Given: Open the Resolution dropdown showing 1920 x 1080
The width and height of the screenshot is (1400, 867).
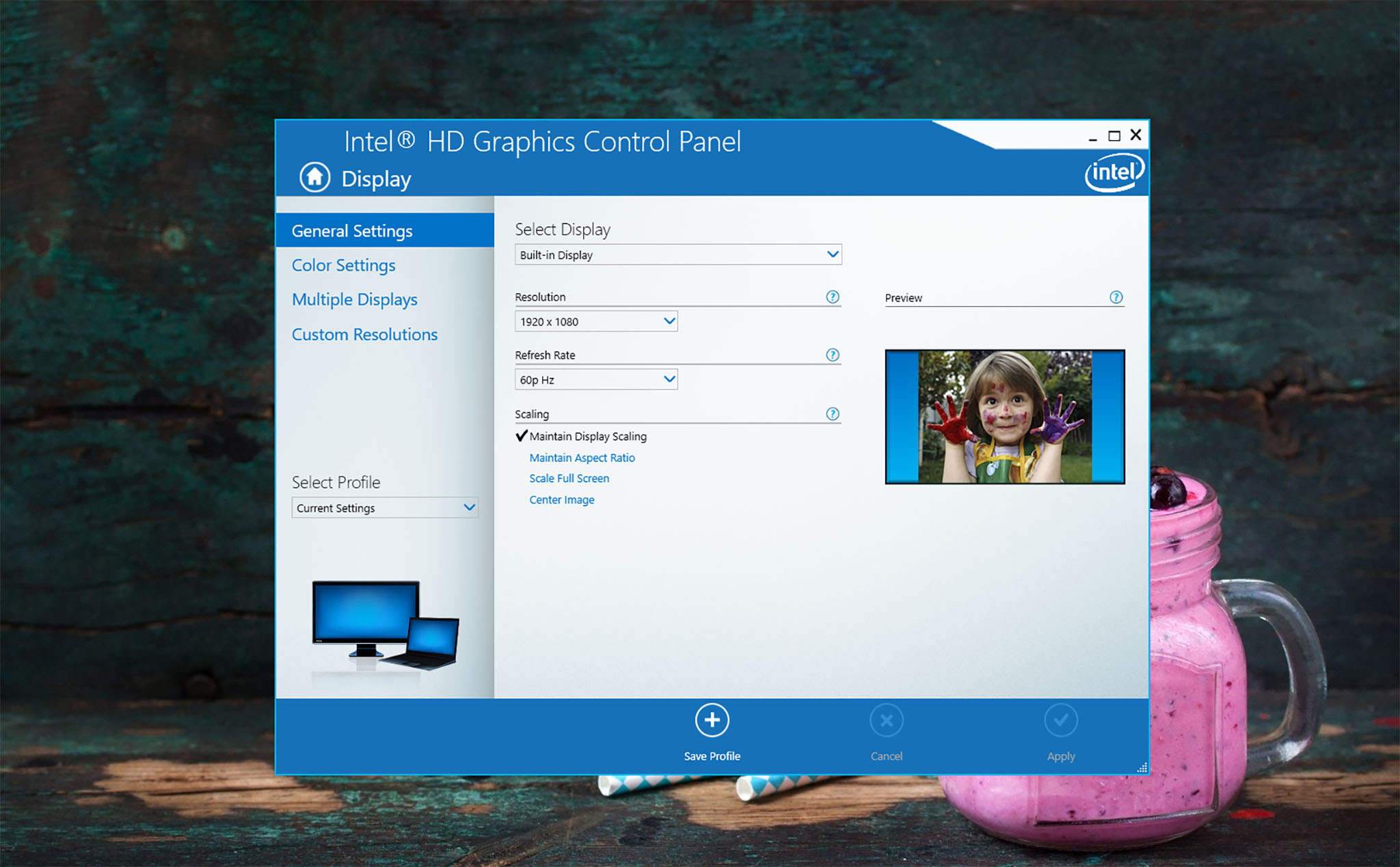Looking at the screenshot, I should point(596,321).
